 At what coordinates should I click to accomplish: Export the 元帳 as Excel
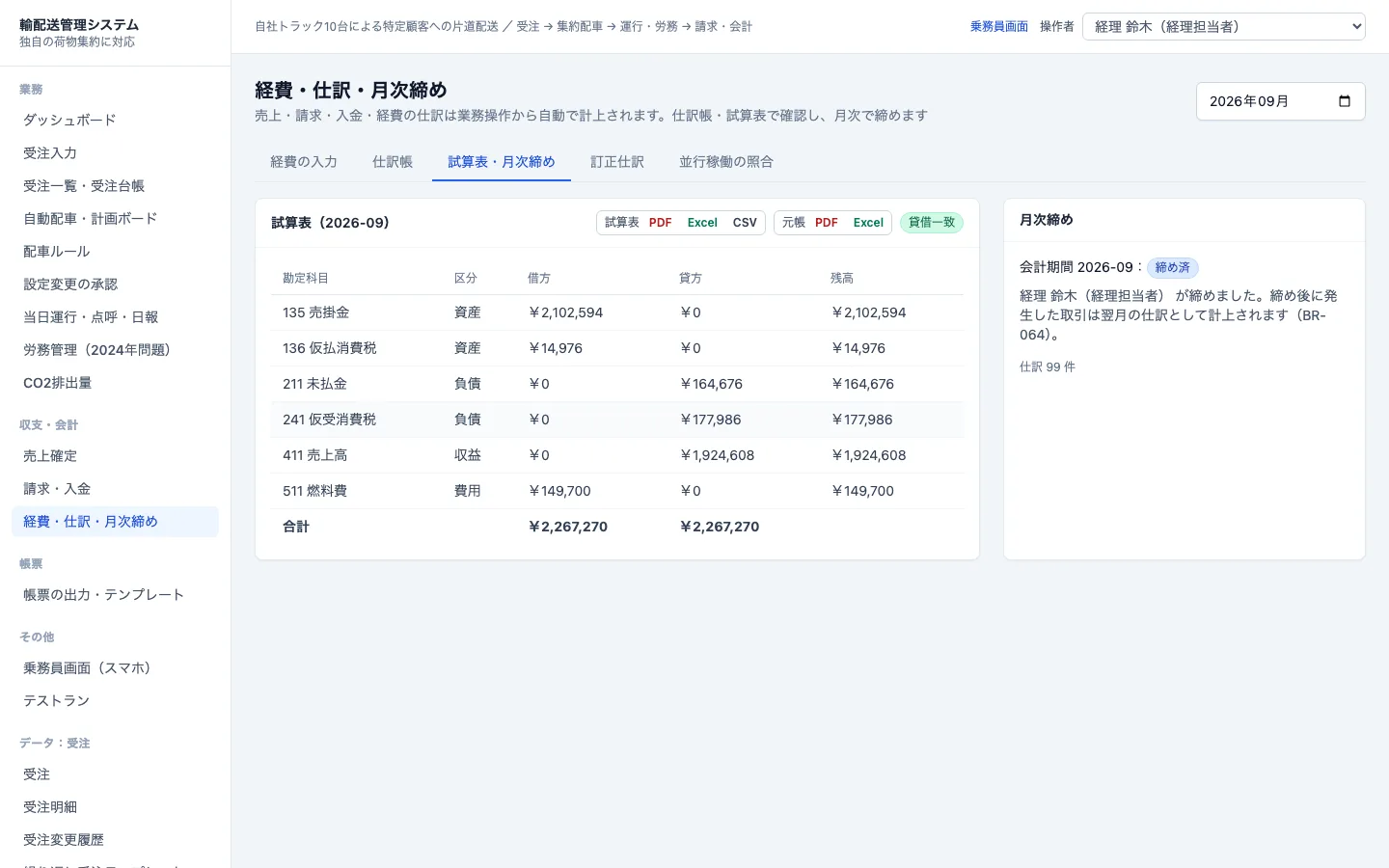[868, 223]
